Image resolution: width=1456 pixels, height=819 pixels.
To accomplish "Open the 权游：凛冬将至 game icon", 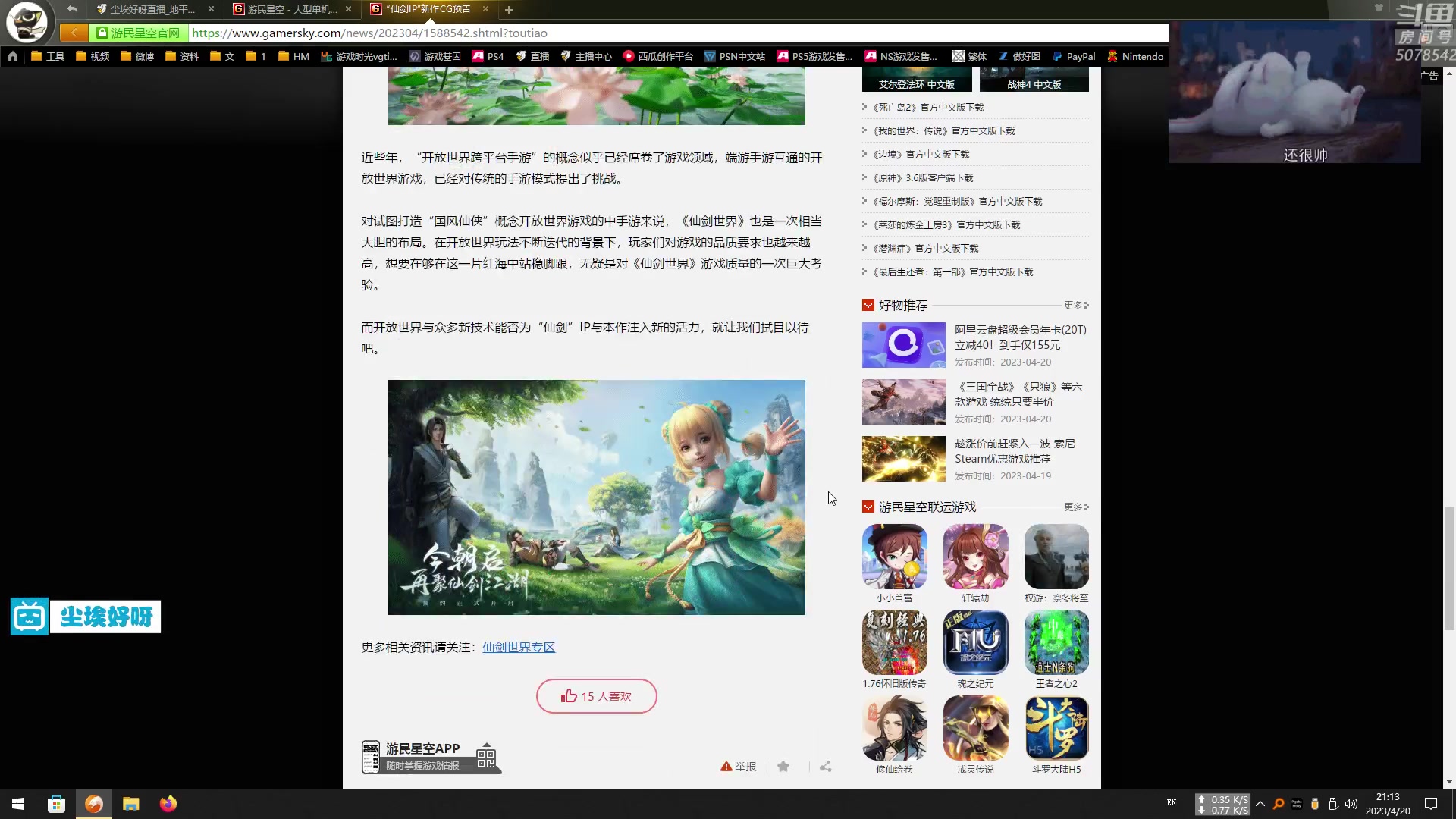I will tap(1056, 557).
